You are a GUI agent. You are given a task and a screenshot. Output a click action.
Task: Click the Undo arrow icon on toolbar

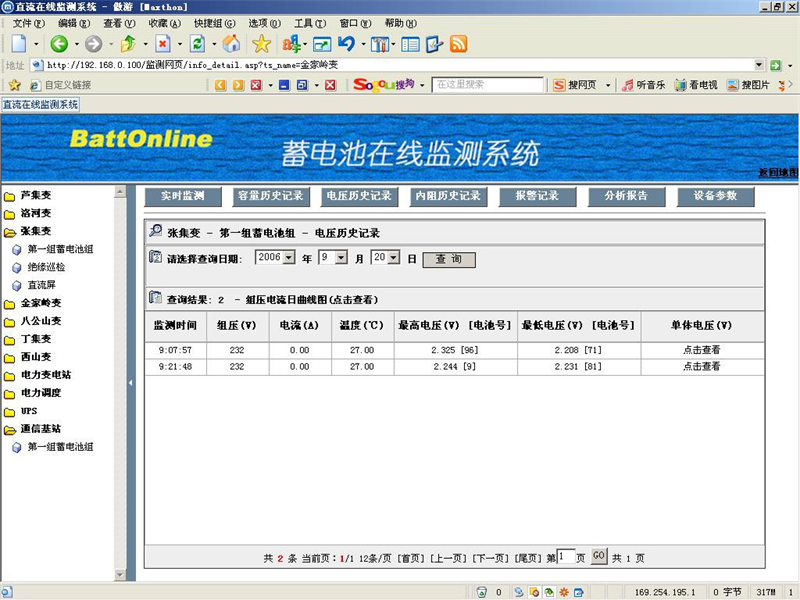coord(347,44)
